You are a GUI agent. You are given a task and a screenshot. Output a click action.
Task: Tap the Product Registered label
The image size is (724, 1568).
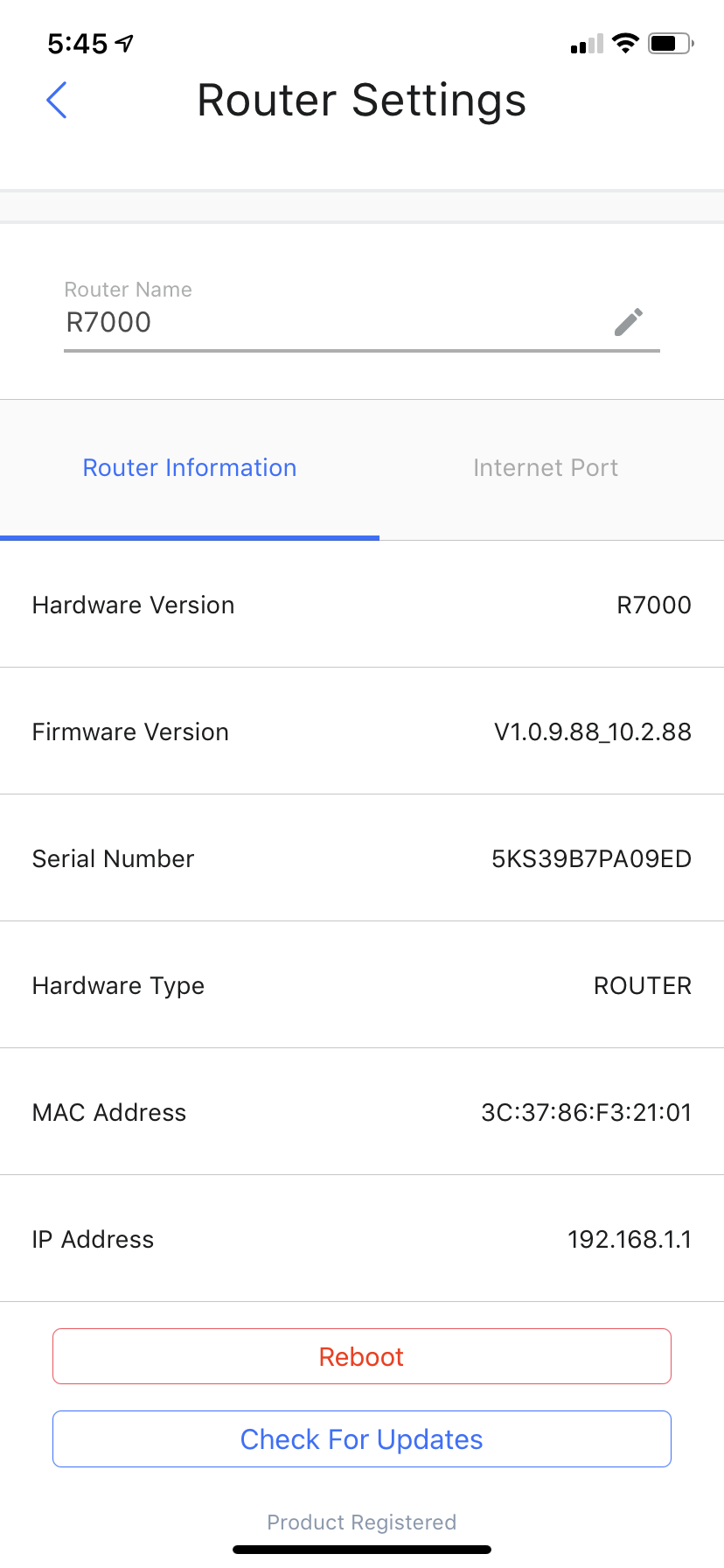[x=361, y=1522]
